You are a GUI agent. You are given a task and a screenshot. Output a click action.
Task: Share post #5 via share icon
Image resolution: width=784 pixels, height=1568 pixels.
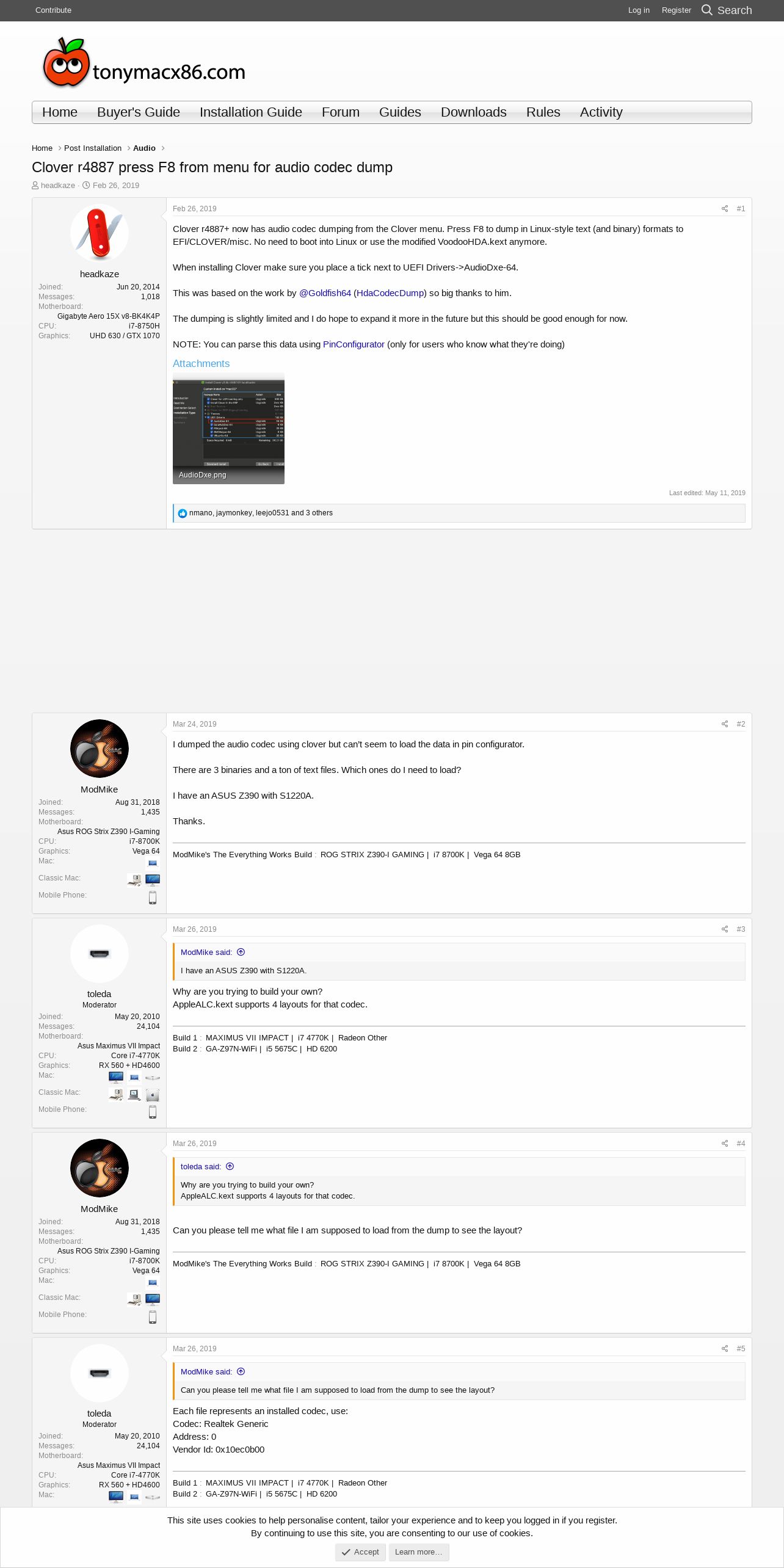click(725, 1349)
